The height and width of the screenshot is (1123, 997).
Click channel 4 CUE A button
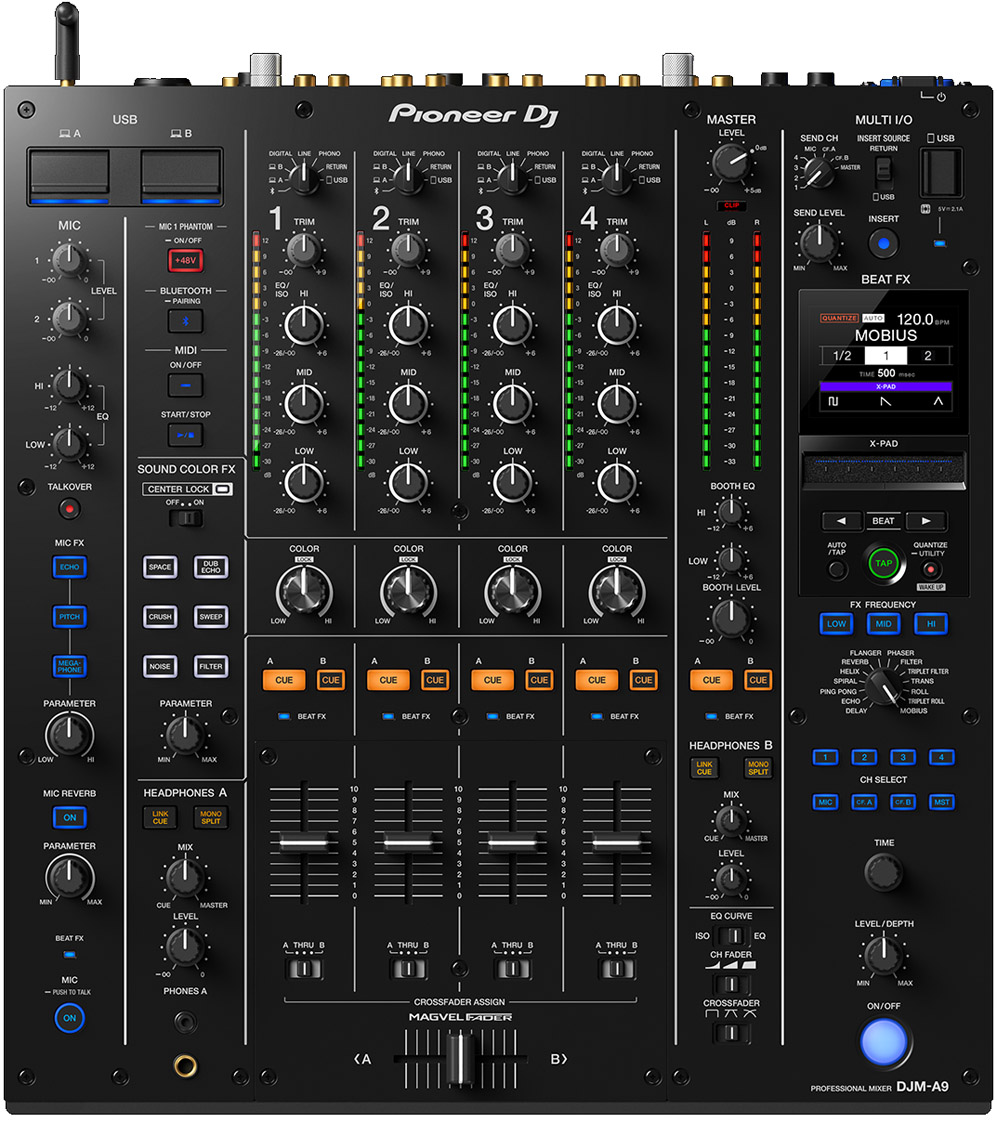597,680
